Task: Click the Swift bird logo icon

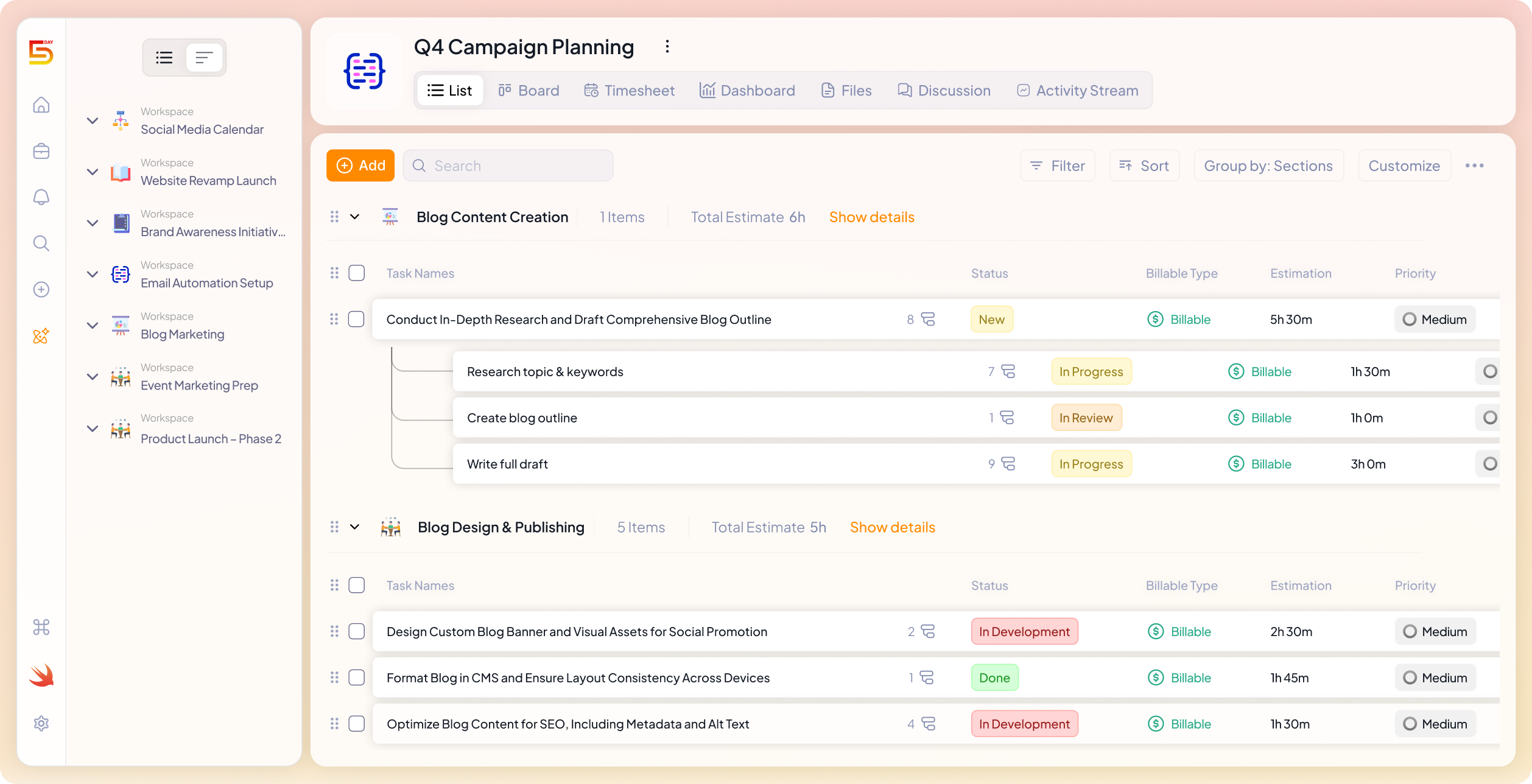Action: (x=41, y=675)
